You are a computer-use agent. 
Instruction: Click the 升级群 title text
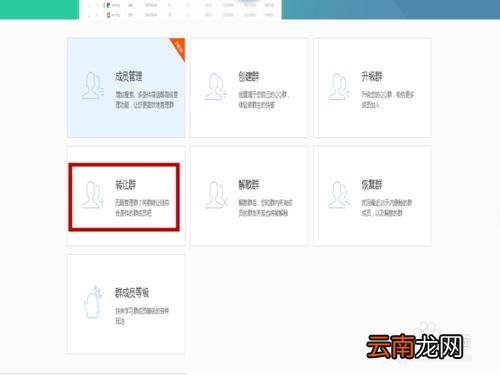tap(372, 76)
